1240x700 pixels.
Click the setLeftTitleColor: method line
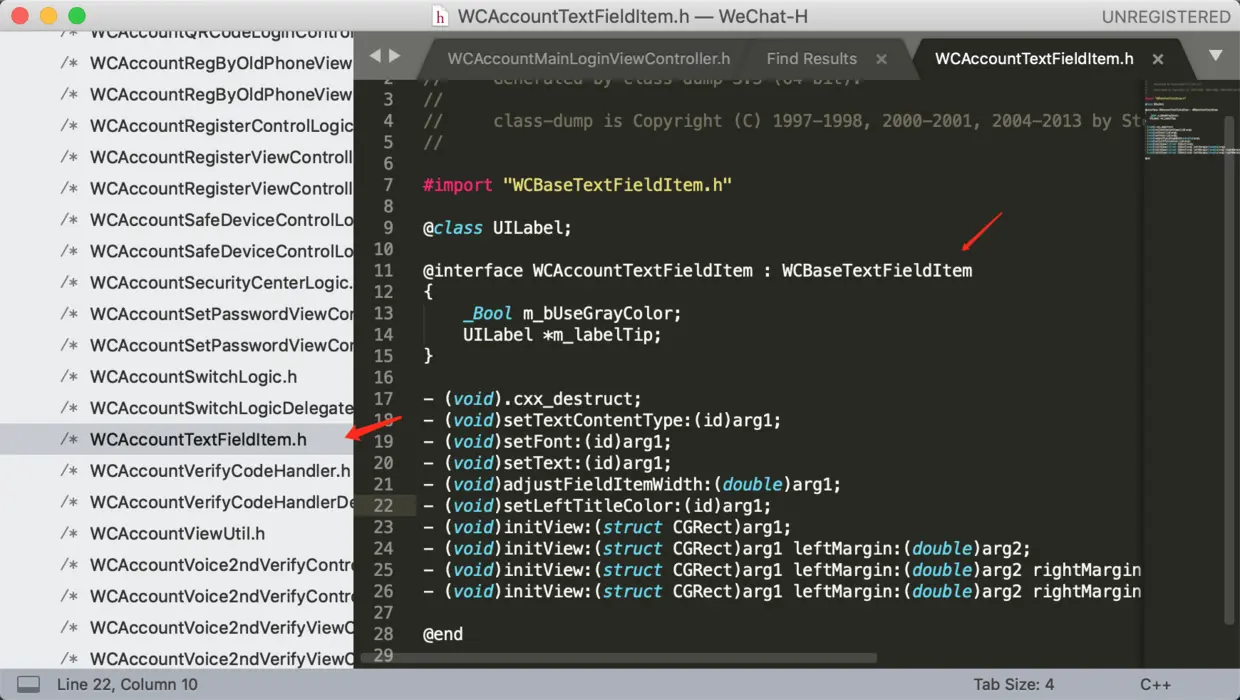(x=597, y=506)
